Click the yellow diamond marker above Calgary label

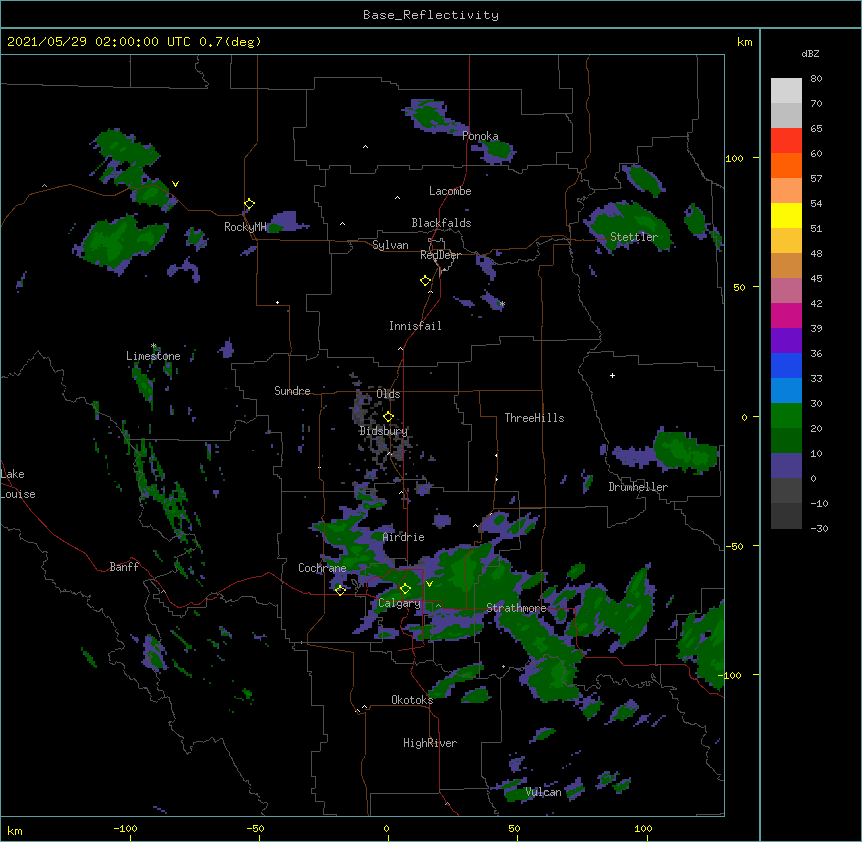point(405,589)
